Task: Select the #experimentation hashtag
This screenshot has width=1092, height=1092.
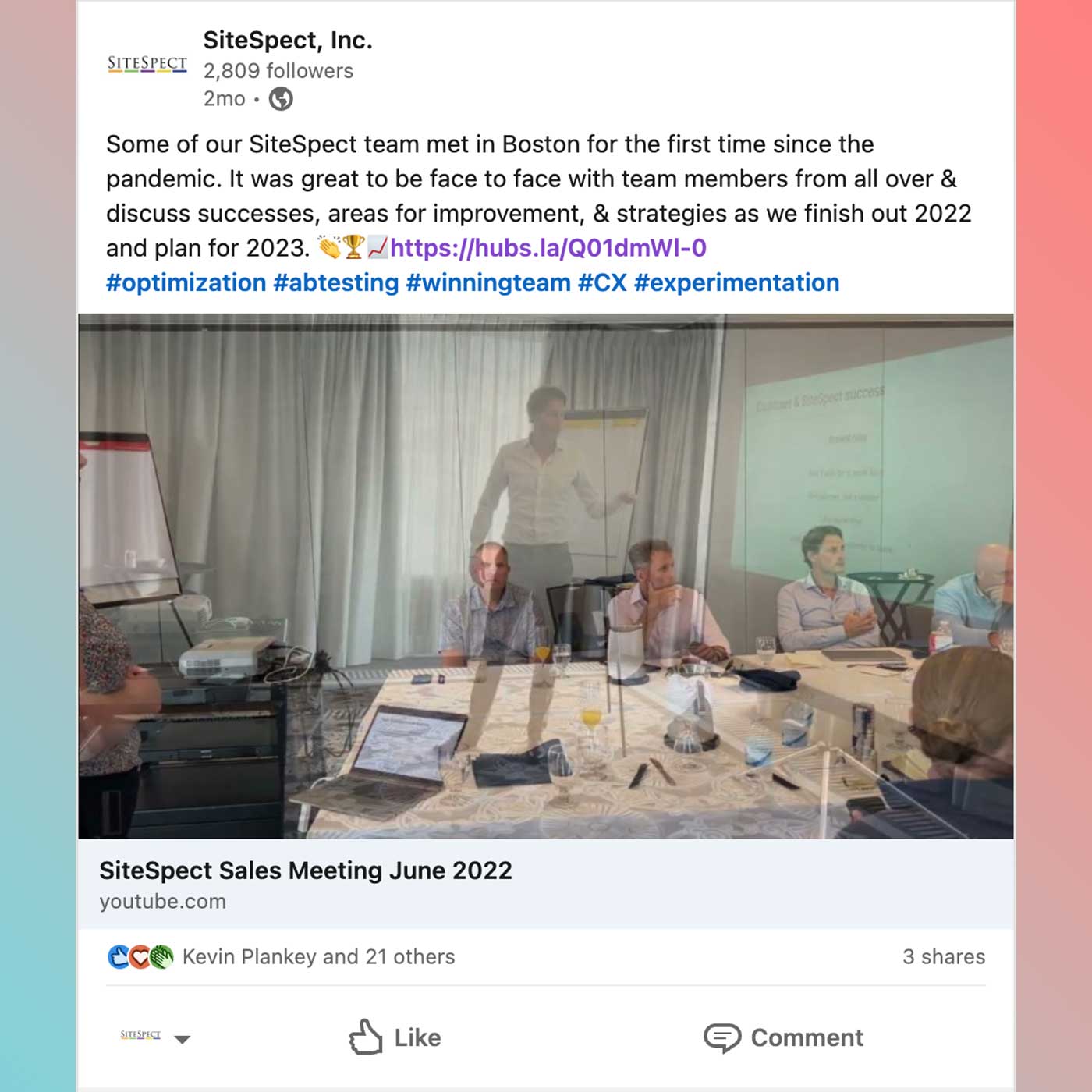Action: tap(737, 282)
